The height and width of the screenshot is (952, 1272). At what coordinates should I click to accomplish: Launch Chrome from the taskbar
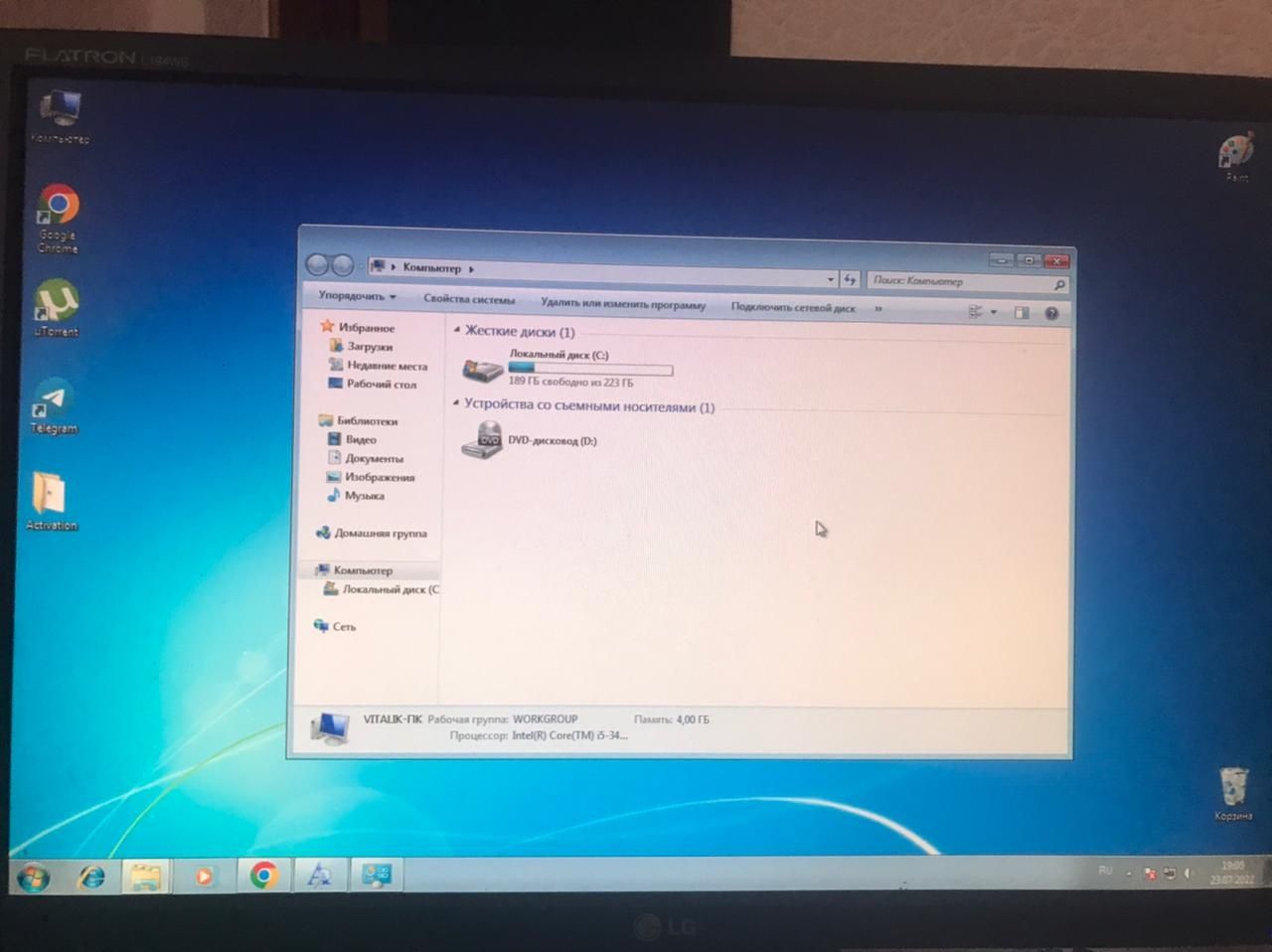click(263, 874)
